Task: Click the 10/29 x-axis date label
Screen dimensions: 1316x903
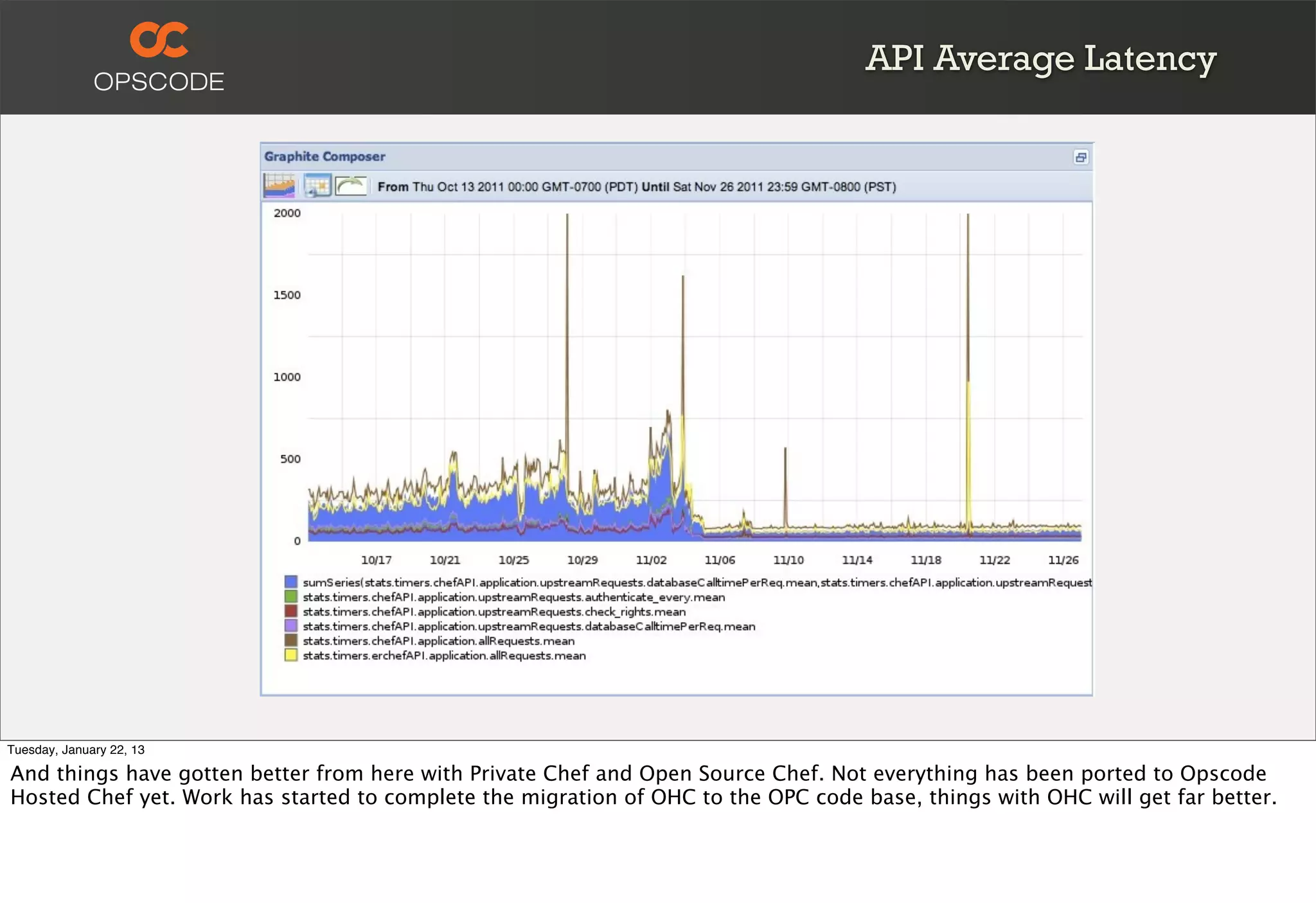Action: point(582,560)
